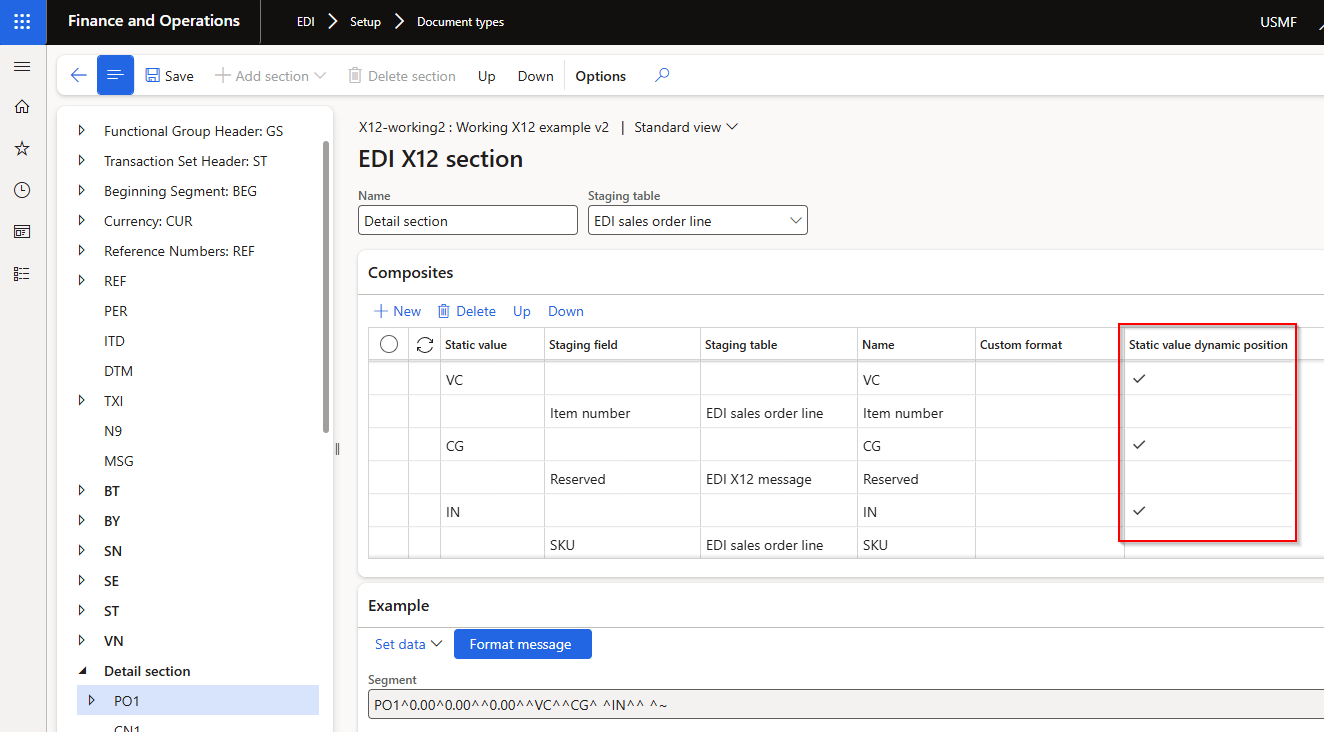Image resolution: width=1324 pixels, height=732 pixels.
Task: Open the Set data dropdown
Action: 408,644
